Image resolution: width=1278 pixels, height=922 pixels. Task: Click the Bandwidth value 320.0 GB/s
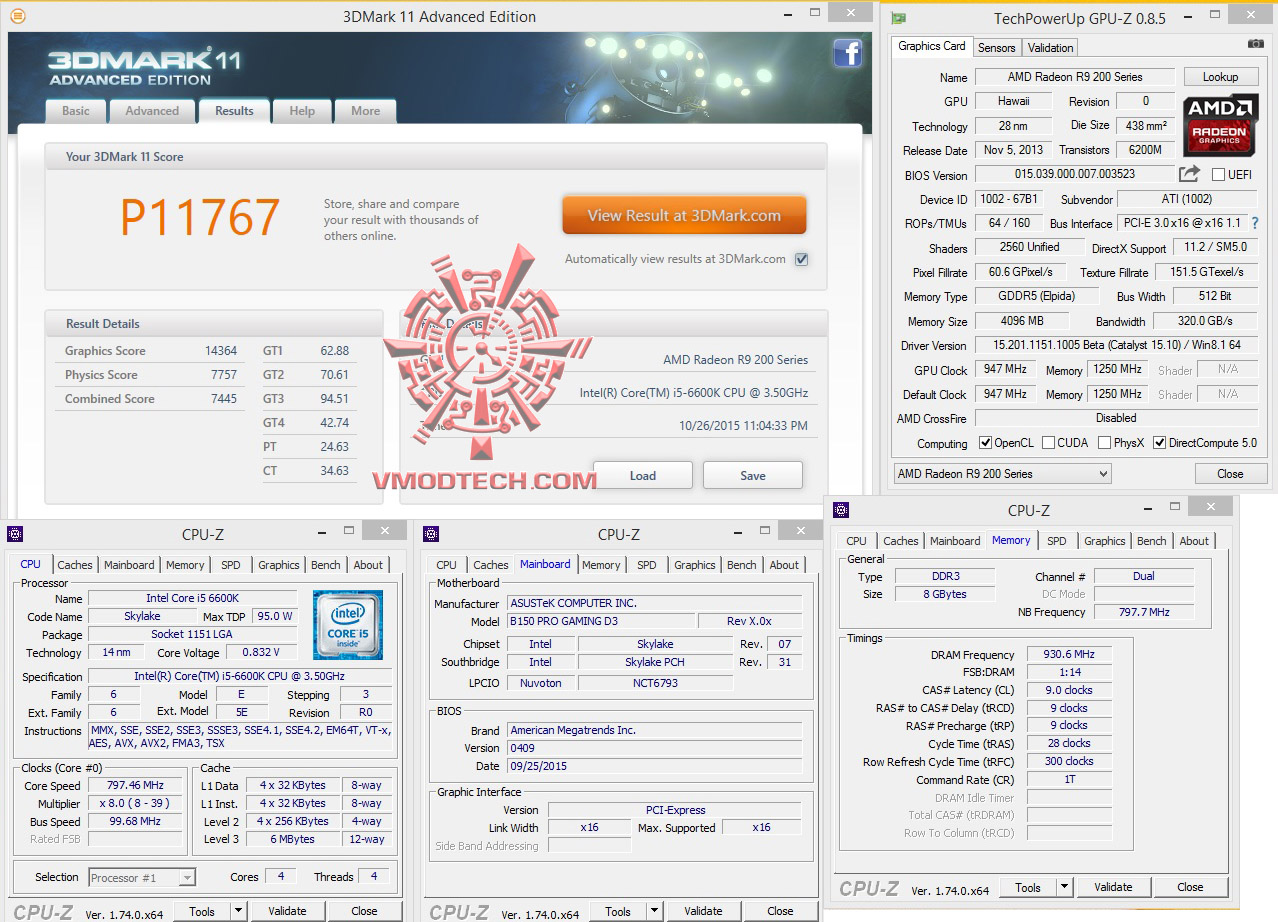[x=1204, y=321]
